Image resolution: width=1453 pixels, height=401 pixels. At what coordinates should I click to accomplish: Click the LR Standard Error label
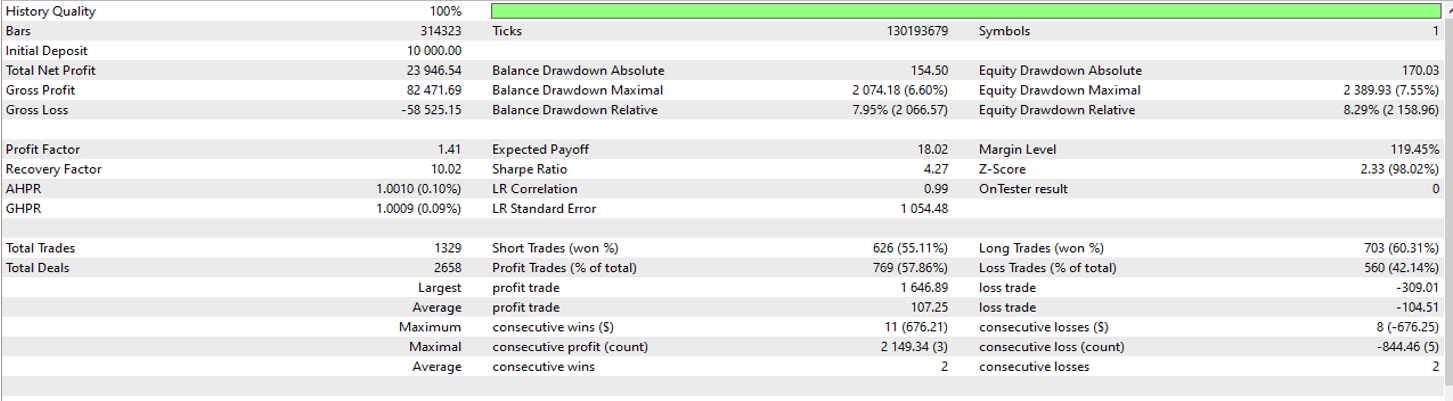(544, 209)
